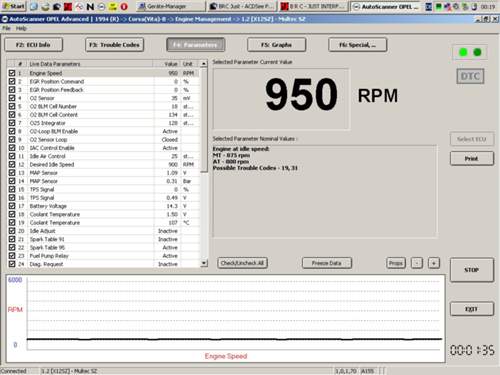Click the red square quick launch icon
Image resolution: width=500 pixels, height=375 pixels.
pyautogui.click(x=68, y=6)
